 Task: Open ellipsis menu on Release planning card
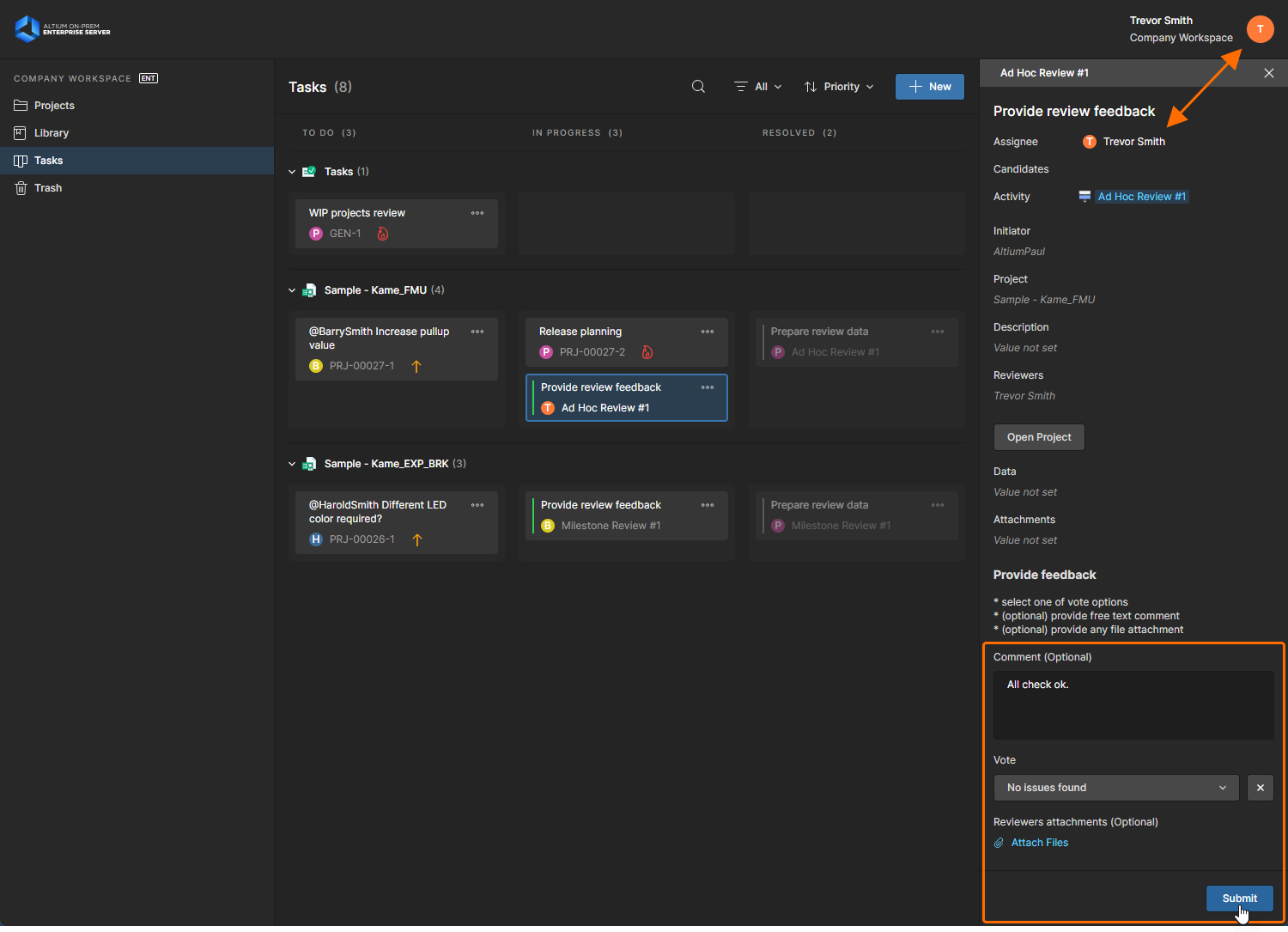708,332
